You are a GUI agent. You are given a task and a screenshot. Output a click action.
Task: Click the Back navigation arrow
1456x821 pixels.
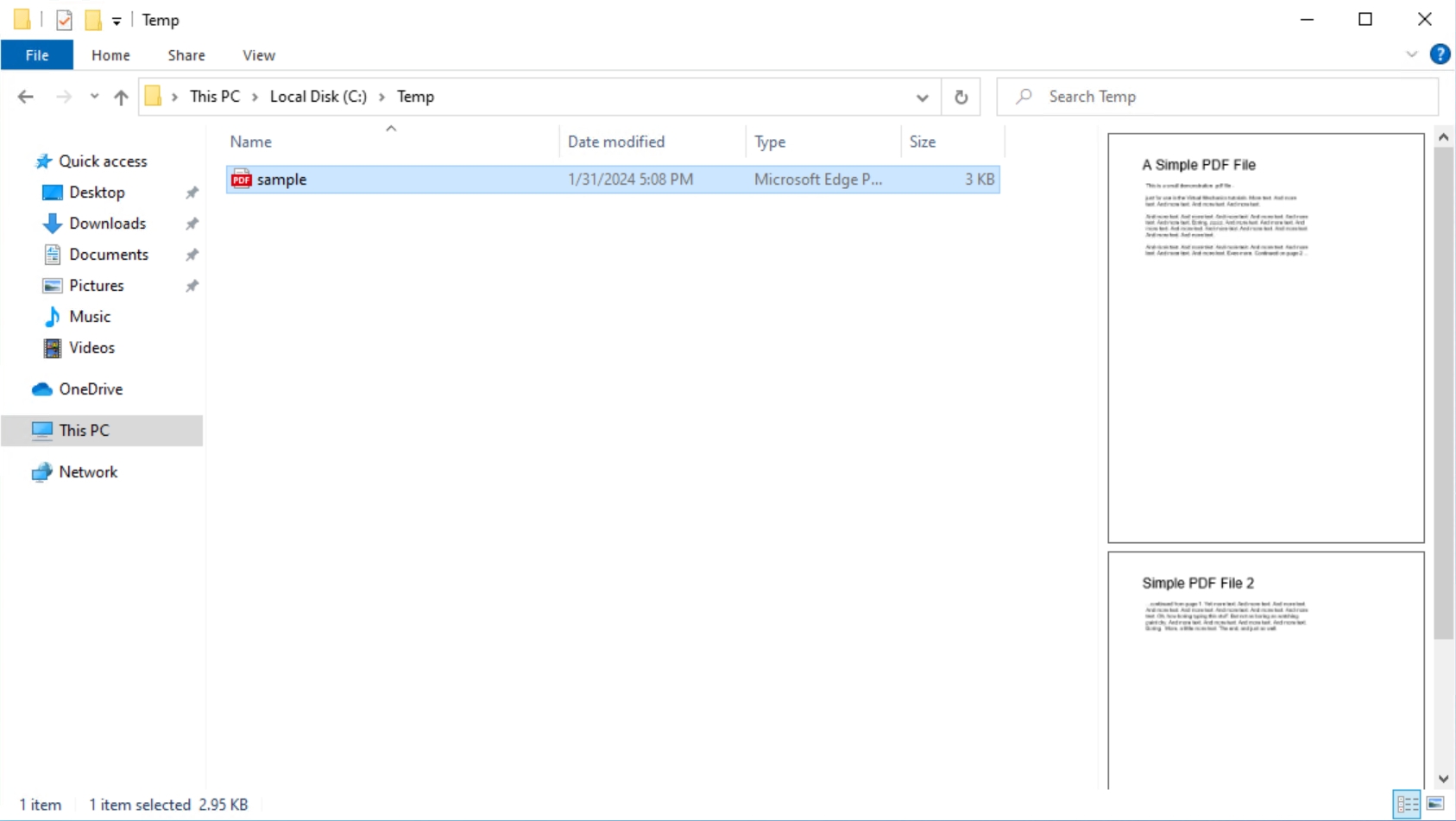(x=26, y=97)
